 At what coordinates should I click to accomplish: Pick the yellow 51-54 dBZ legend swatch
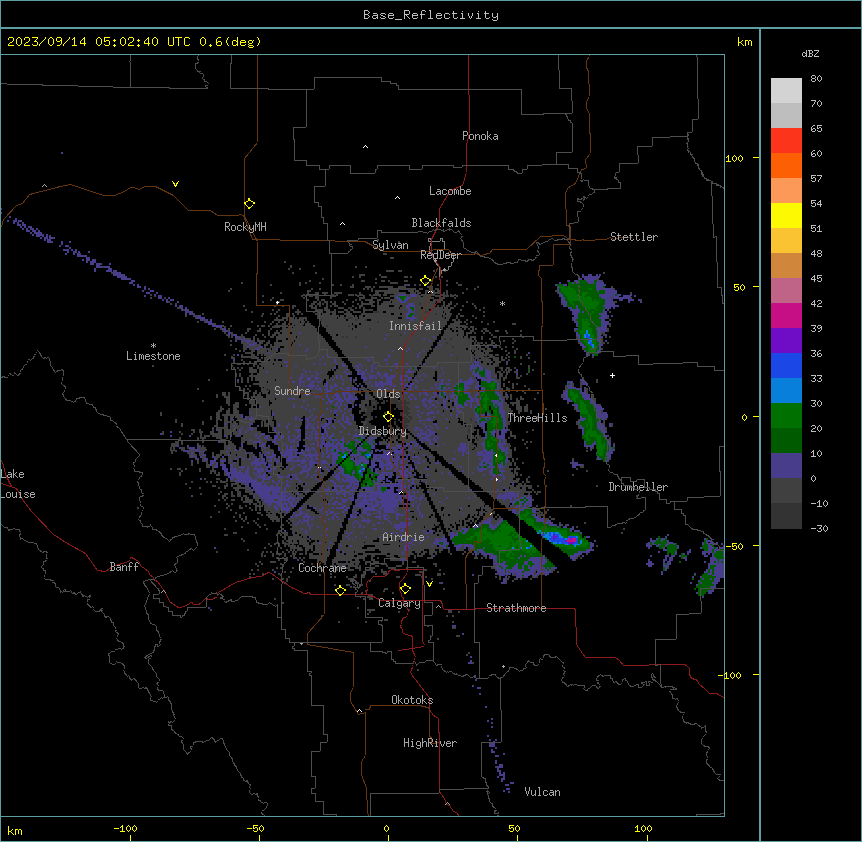point(786,216)
